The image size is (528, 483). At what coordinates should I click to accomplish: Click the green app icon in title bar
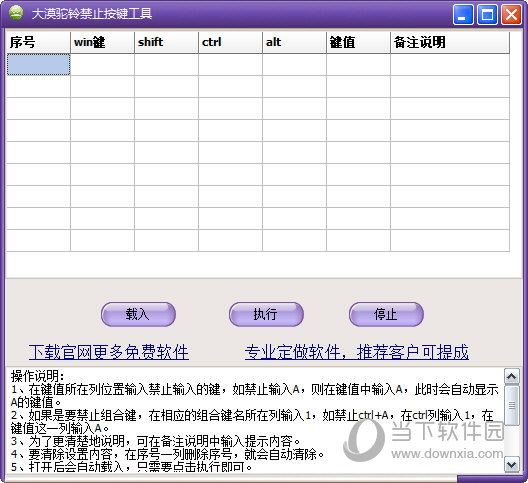click(x=16, y=13)
